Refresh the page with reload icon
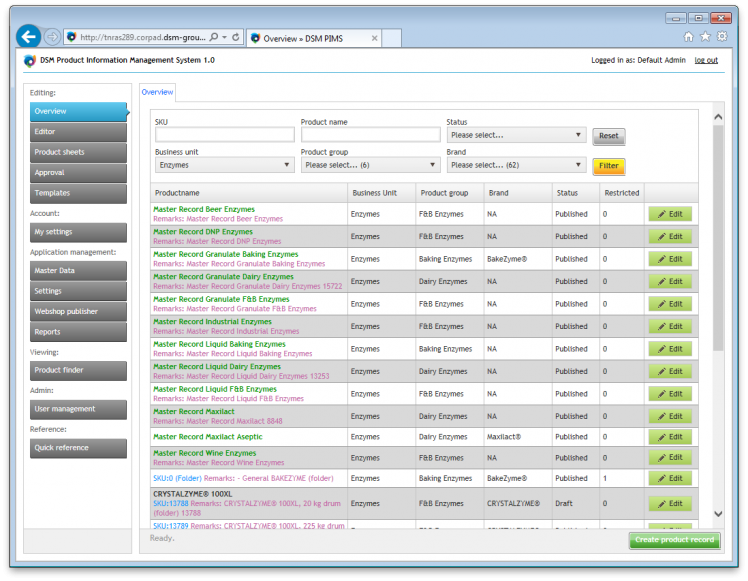The image size is (748, 581). (236, 37)
